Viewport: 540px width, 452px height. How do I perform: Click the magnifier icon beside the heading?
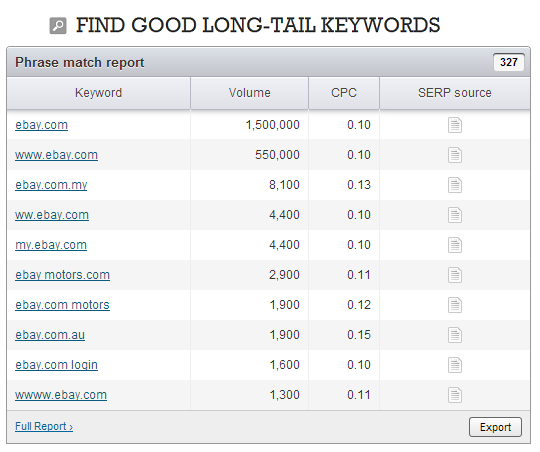58,26
